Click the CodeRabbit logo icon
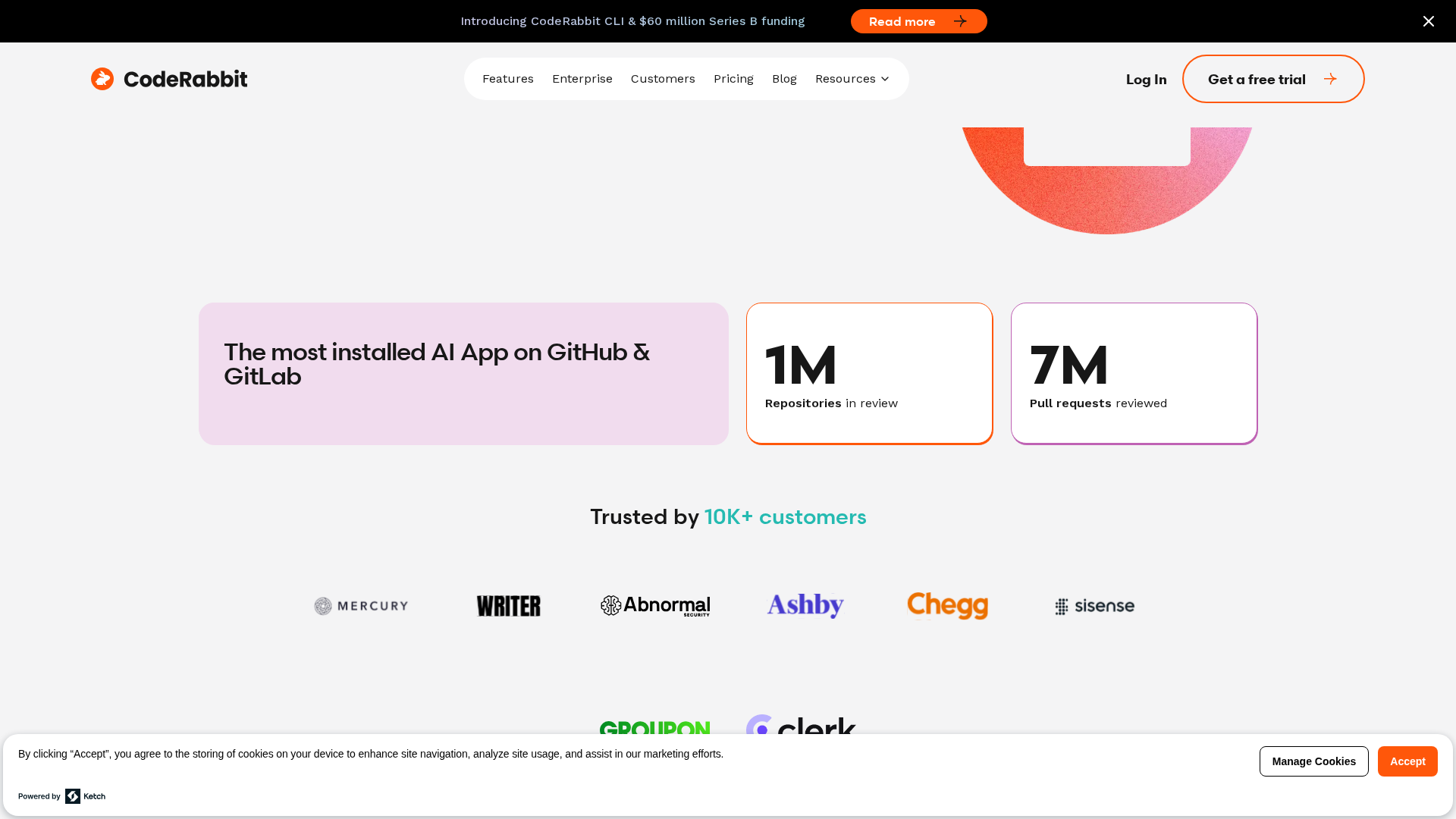This screenshot has width=1456, height=819. [x=102, y=79]
